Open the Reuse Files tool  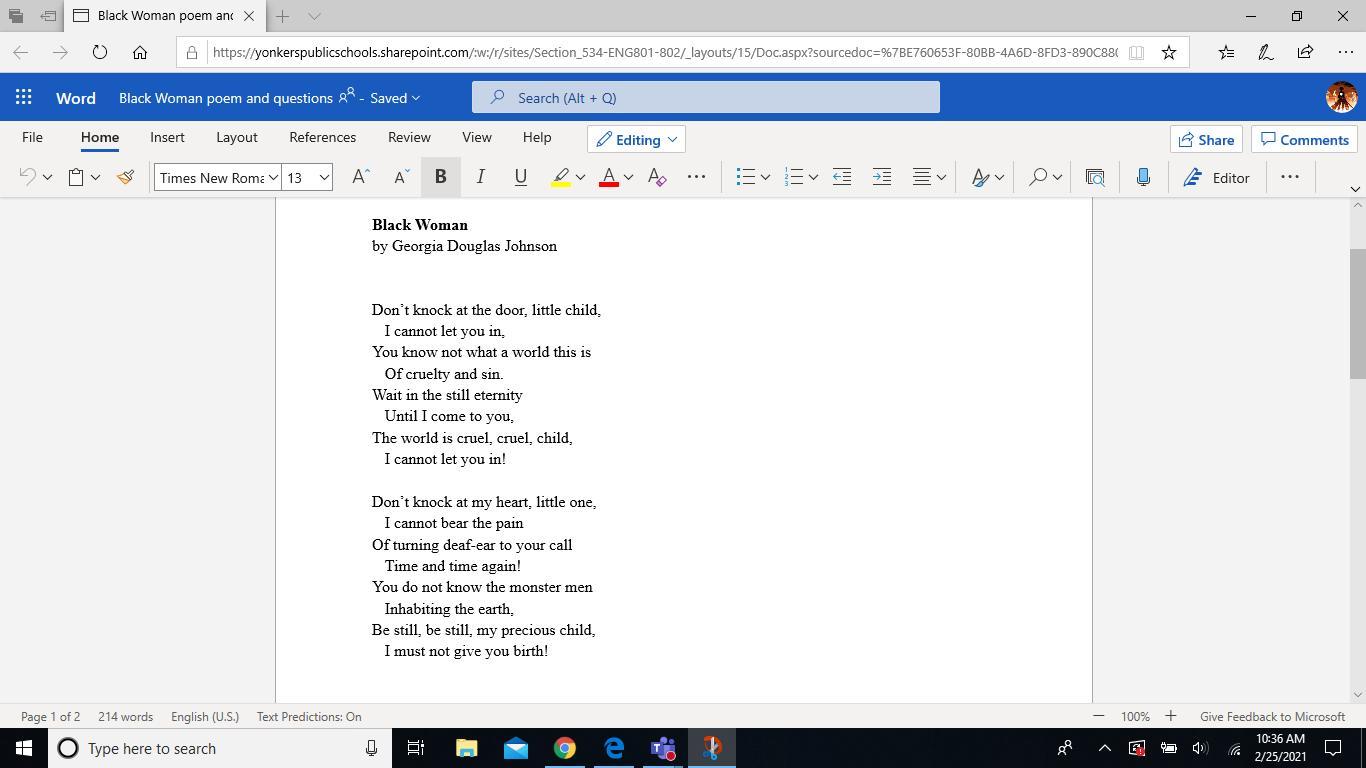(1095, 177)
